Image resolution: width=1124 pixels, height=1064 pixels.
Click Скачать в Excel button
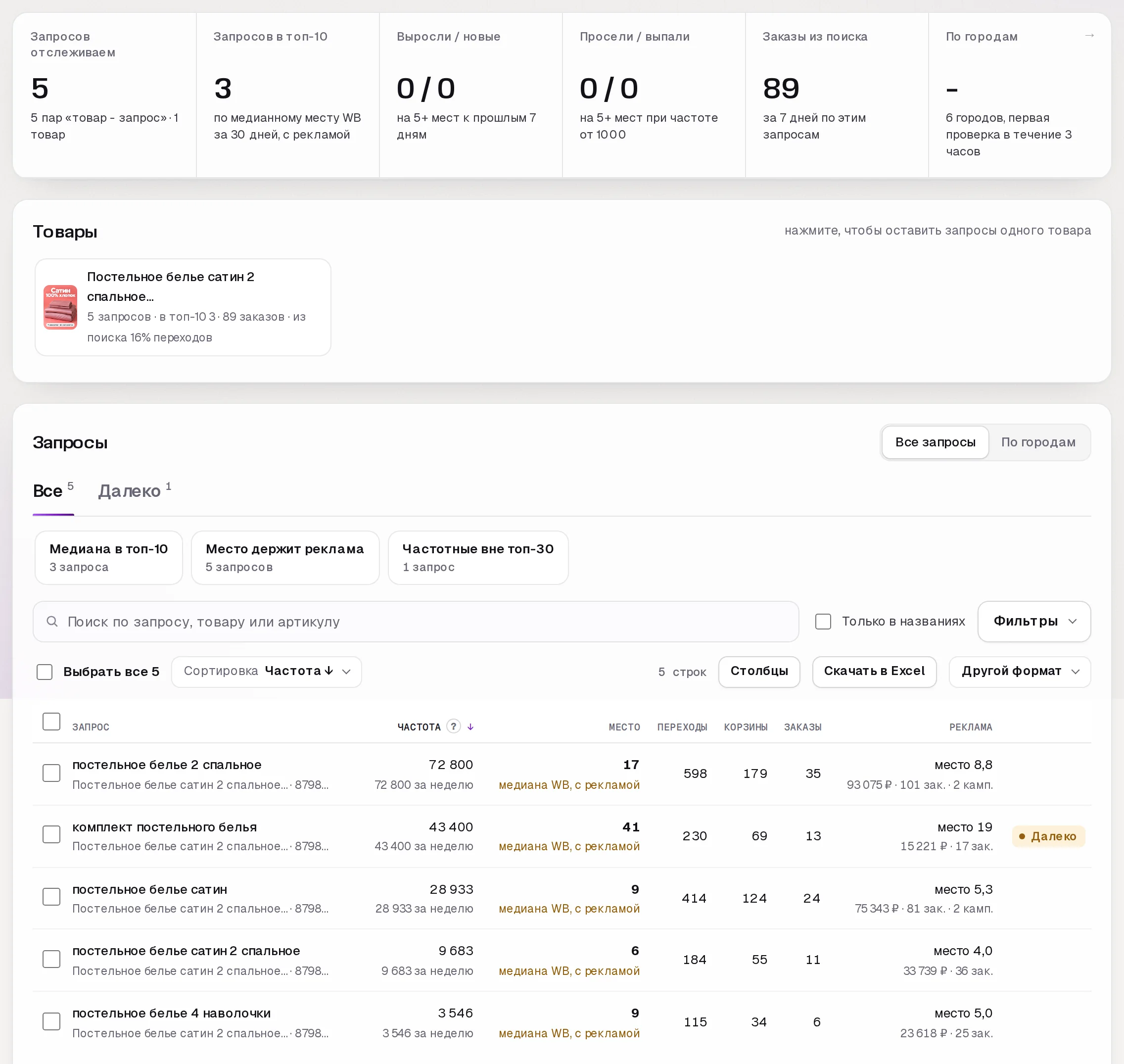pos(874,672)
